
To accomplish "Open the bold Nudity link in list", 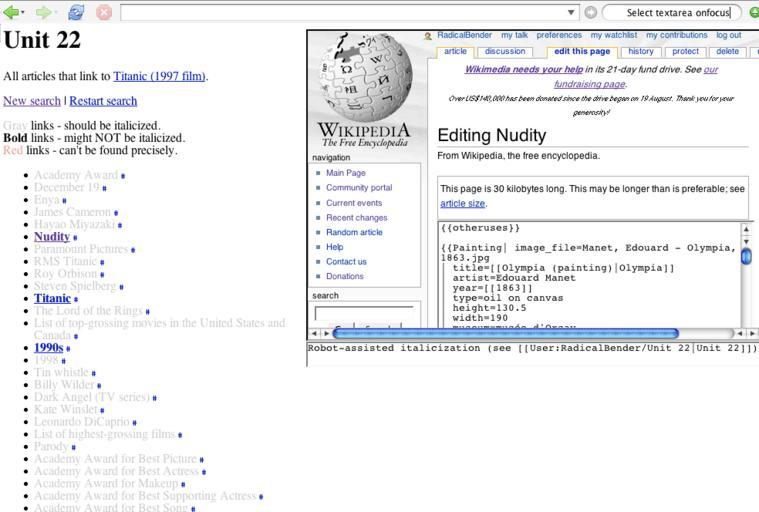I will pyautogui.click(x=51, y=237).
